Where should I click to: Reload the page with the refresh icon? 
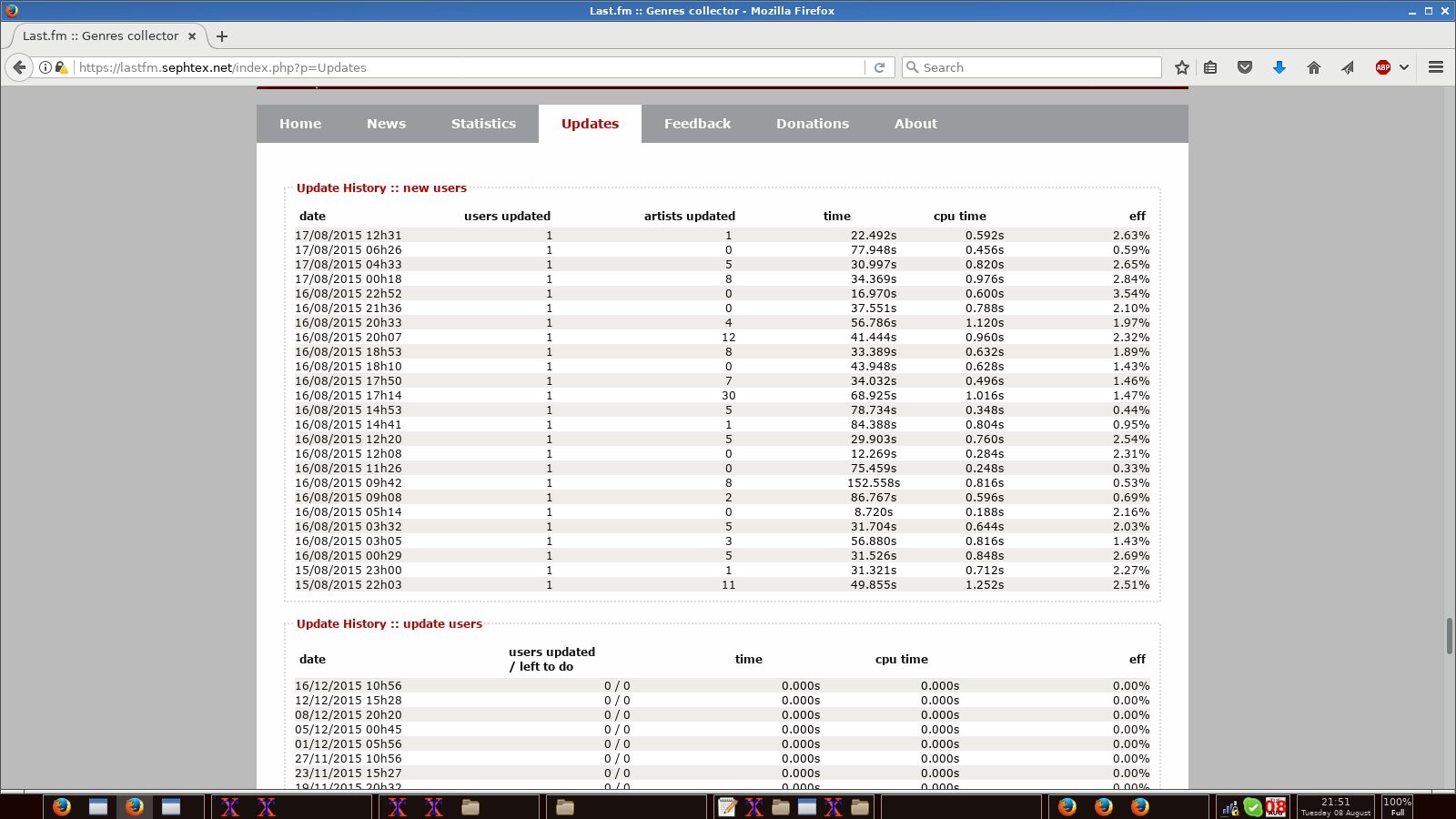pos(879,67)
